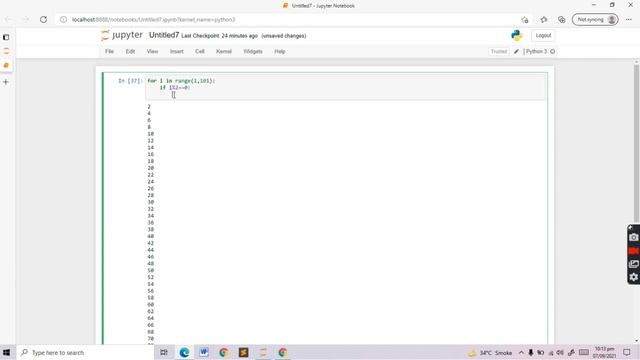The image size is (640, 360).
Task: Open the File menu
Action: coord(109,51)
